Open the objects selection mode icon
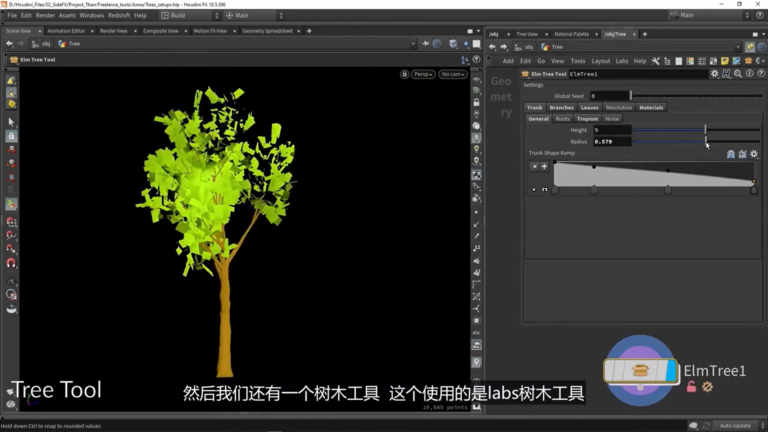 (11, 80)
